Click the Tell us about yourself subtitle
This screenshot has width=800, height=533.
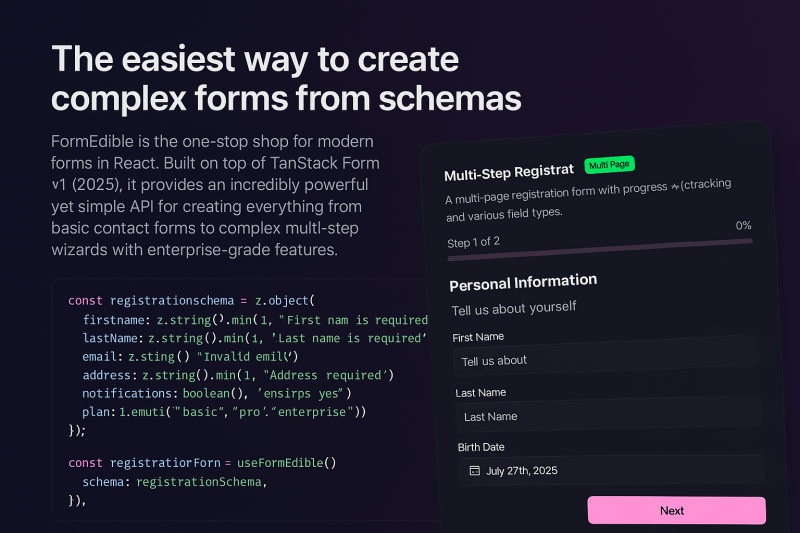point(514,308)
